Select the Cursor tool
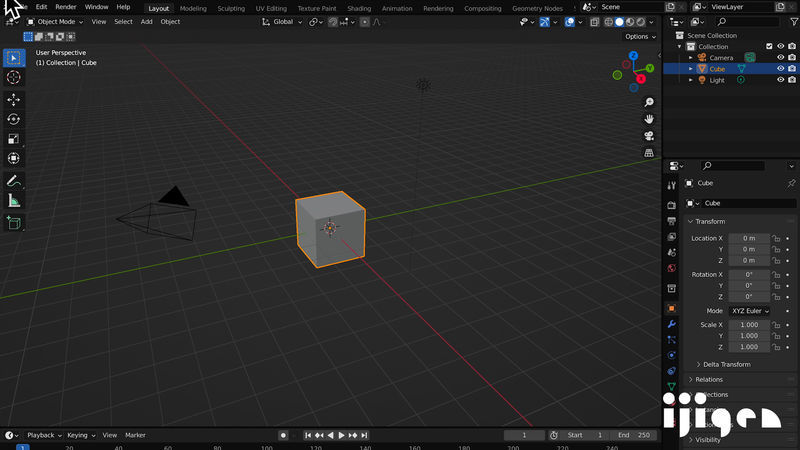 [x=14, y=77]
